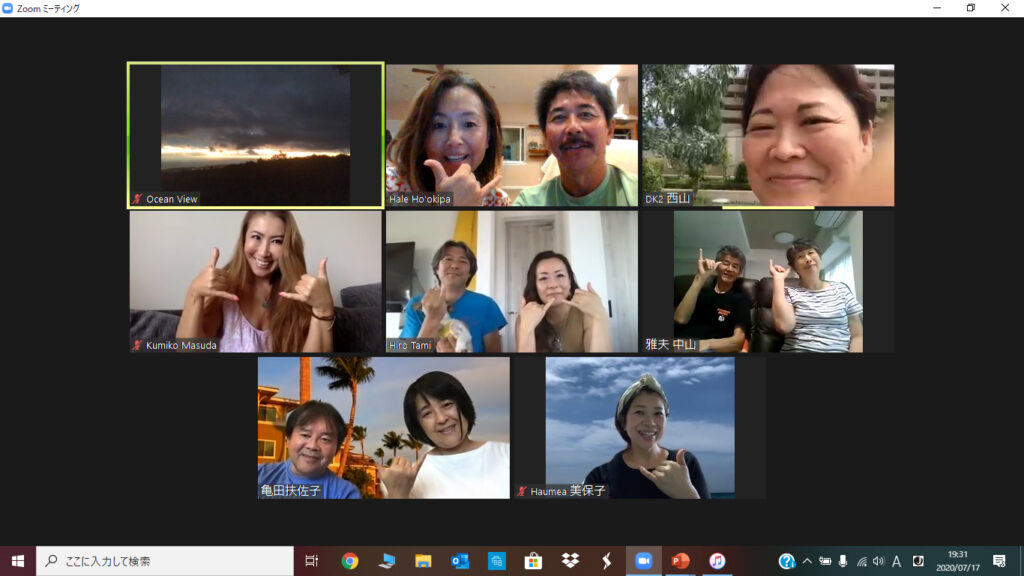Open Wi-Fi network settings tray icon
This screenshot has height=576, width=1024.
[861, 561]
